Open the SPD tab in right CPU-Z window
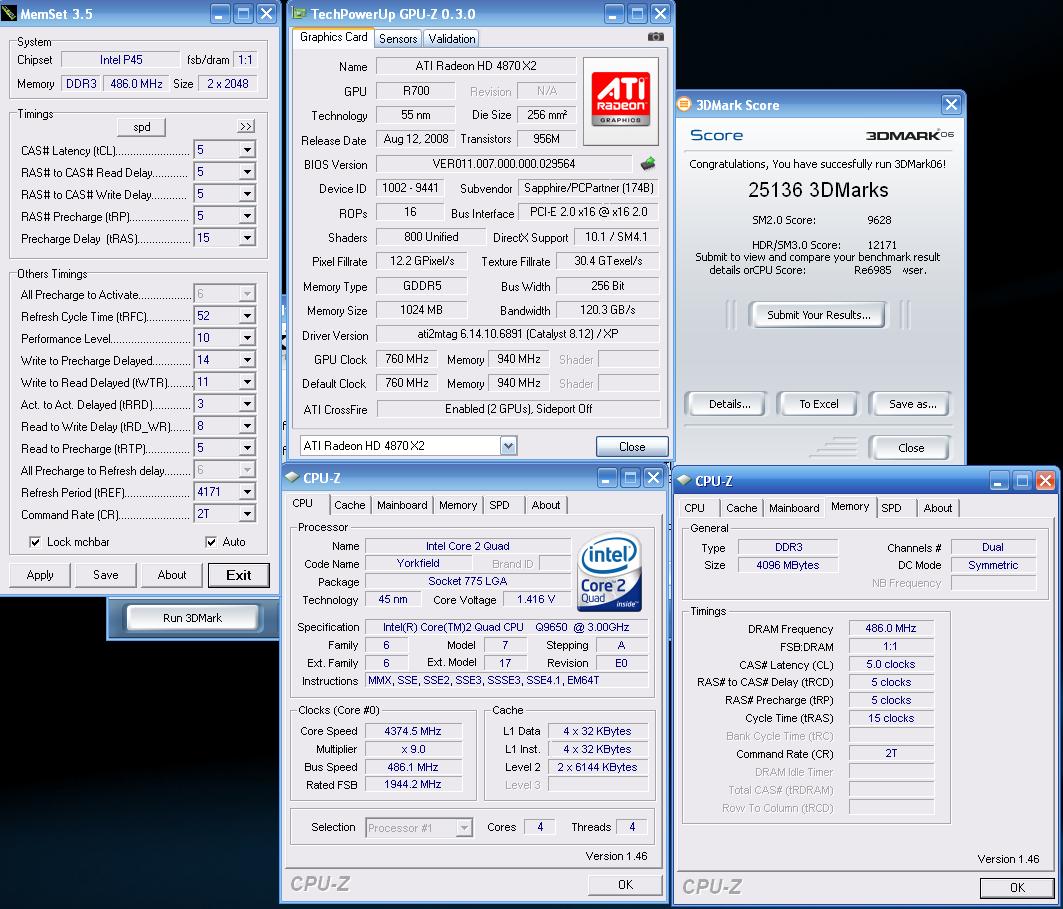1063x909 pixels. [891, 508]
